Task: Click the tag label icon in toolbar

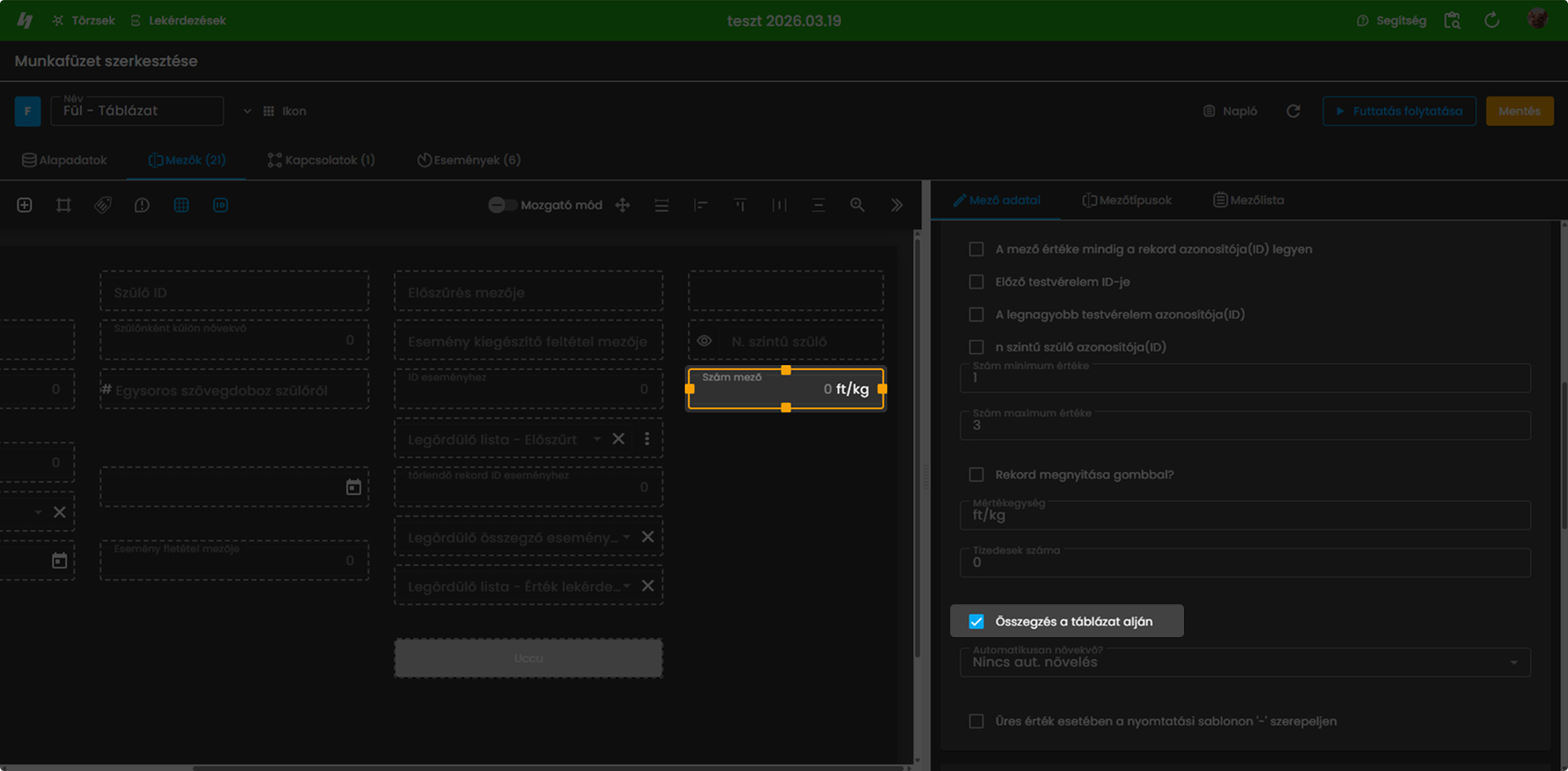Action: tap(103, 205)
